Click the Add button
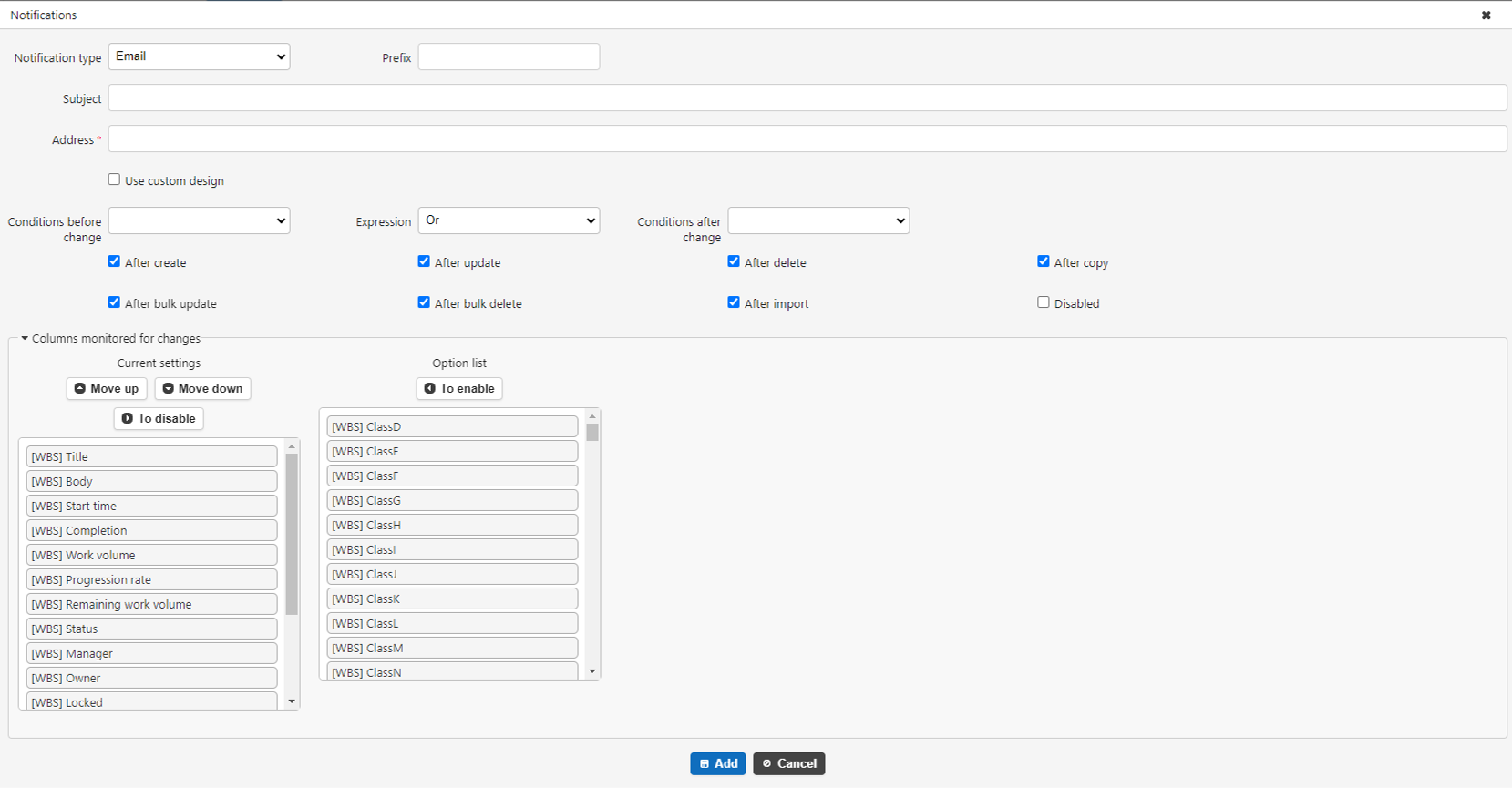Screen dimensions: 1512x788 [x=718, y=763]
